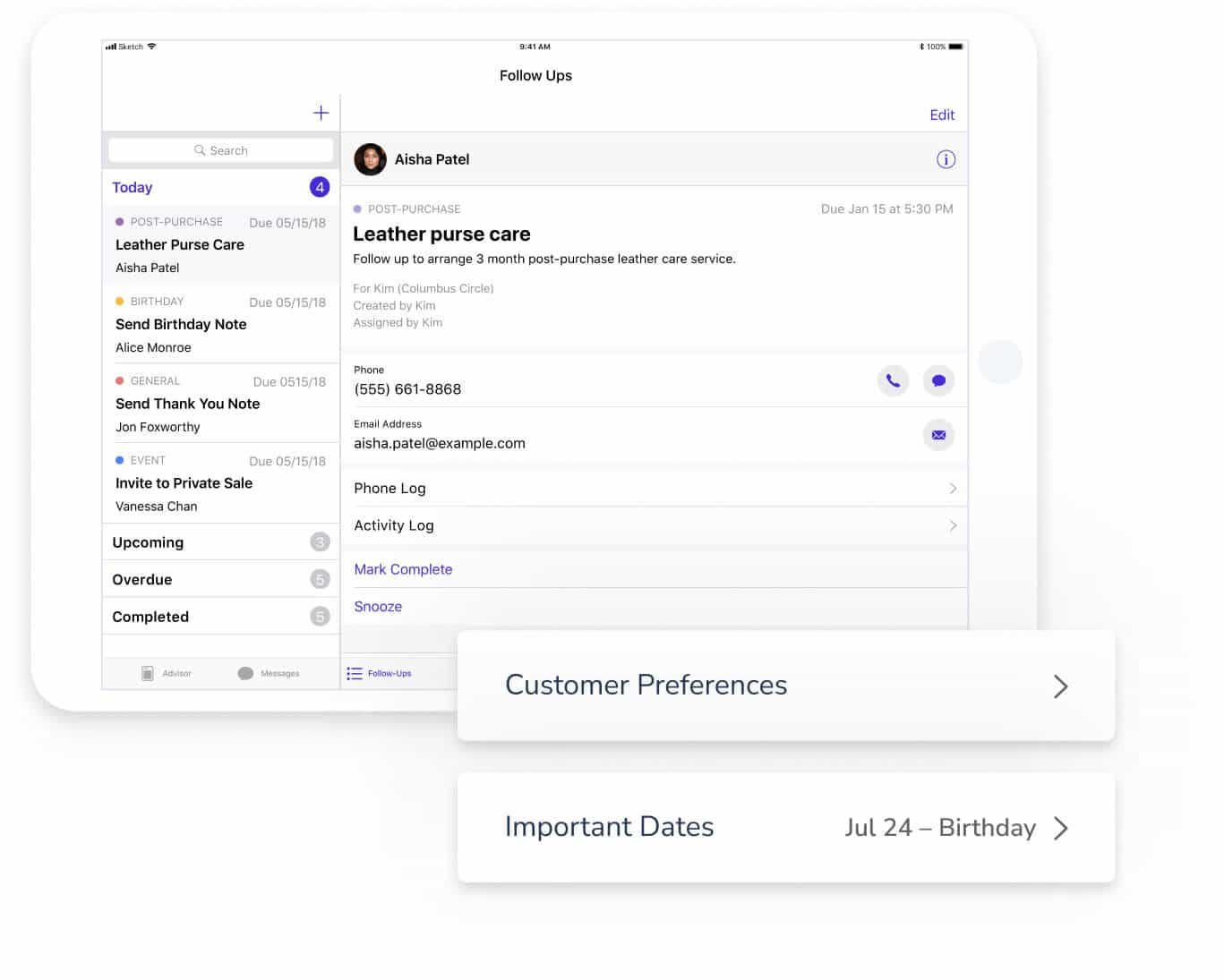Image resolution: width=1224 pixels, height=980 pixels.
Task: Open the Advisor tab
Action: tap(167, 673)
